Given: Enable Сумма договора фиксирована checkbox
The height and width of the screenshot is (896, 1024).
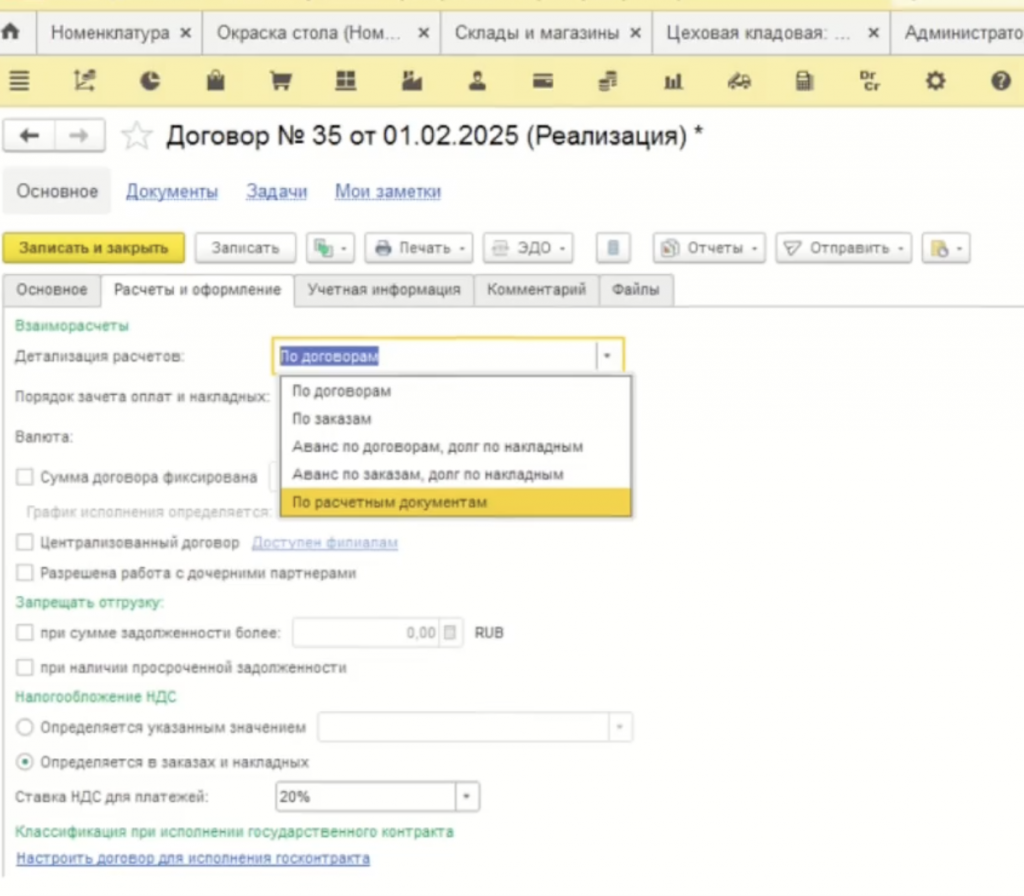Looking at the screenshot, I should [25, 477].
